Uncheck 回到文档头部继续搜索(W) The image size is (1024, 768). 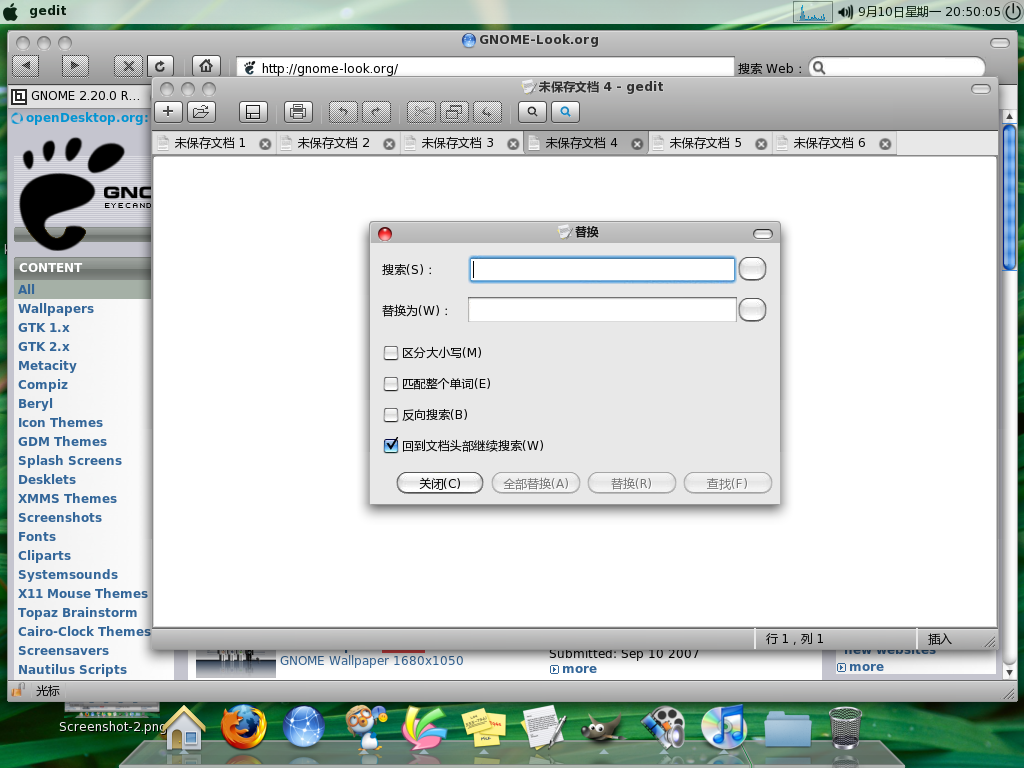[391, 445]
